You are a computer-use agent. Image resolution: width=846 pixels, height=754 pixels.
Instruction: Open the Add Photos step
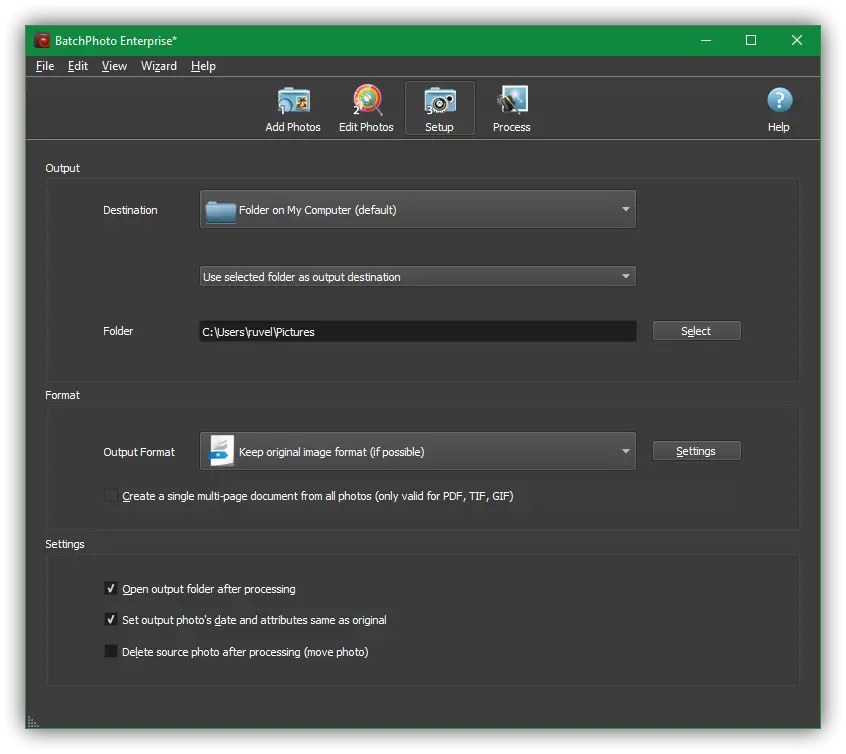pos(293,108)
